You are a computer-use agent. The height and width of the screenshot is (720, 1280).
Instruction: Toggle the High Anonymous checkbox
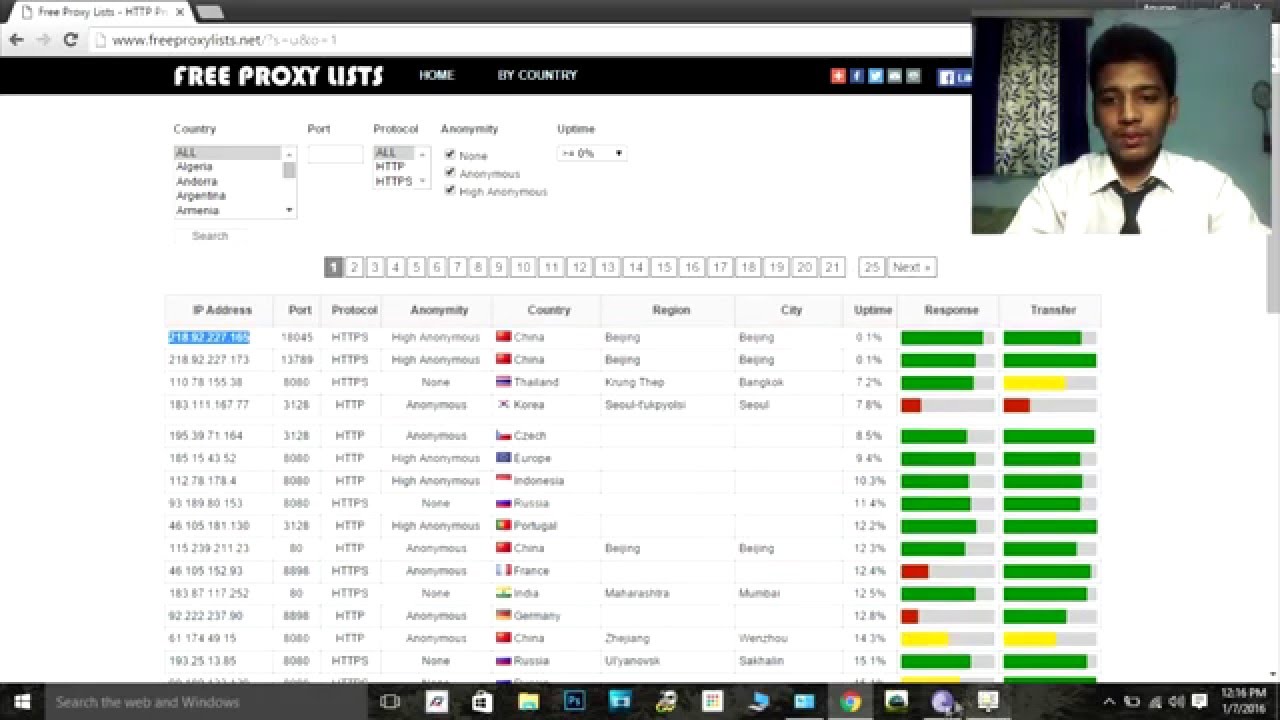450,191
